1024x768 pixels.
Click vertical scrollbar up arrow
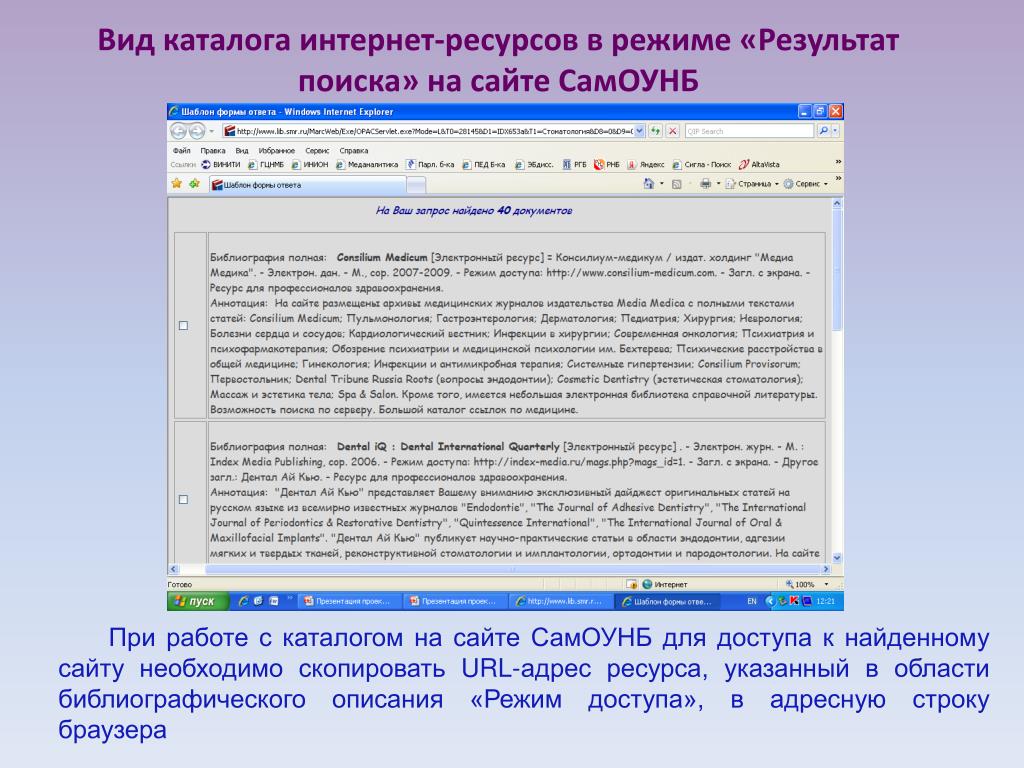click(x=837, y=204)
